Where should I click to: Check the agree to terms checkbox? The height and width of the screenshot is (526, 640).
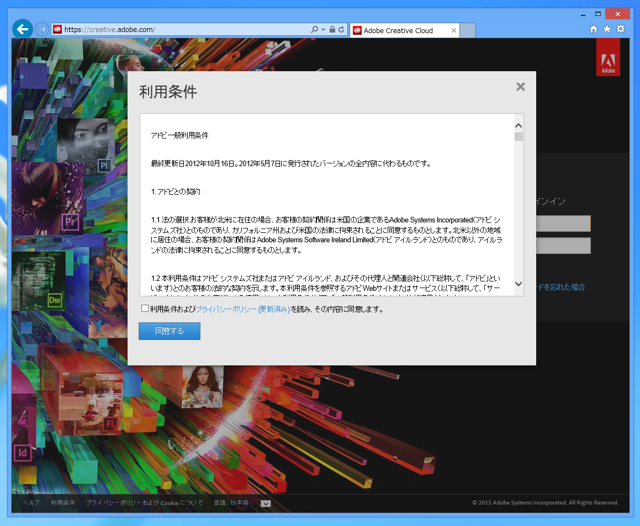[x=144, y=308]
